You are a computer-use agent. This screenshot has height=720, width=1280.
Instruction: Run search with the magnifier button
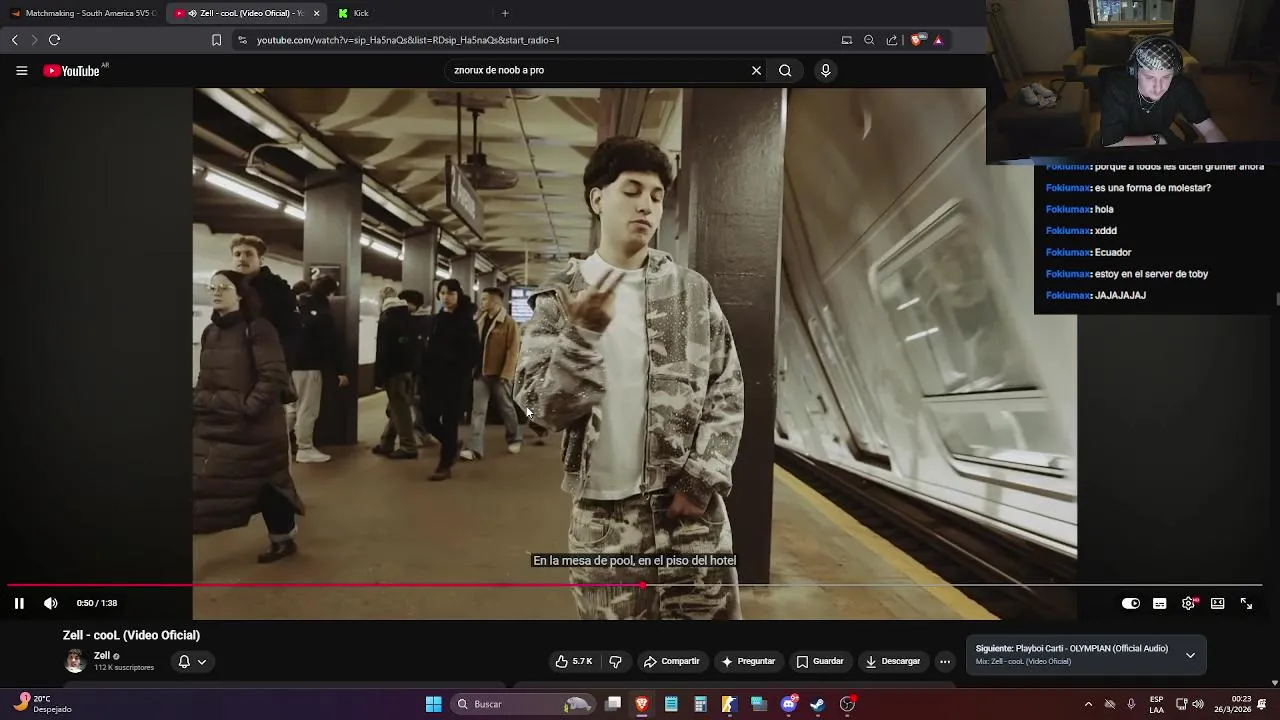pyautogui.click(x=785, y=70)
